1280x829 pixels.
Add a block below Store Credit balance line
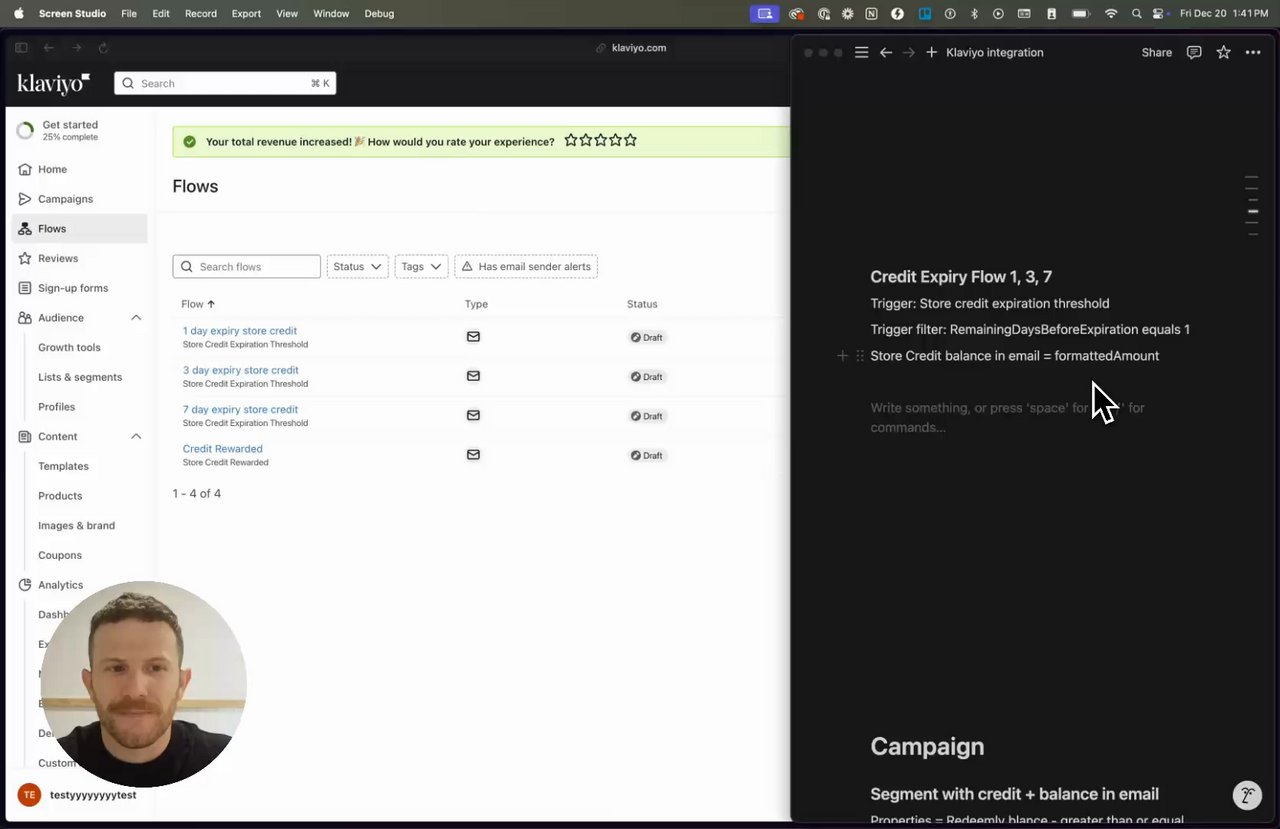(x=842, y=356)
